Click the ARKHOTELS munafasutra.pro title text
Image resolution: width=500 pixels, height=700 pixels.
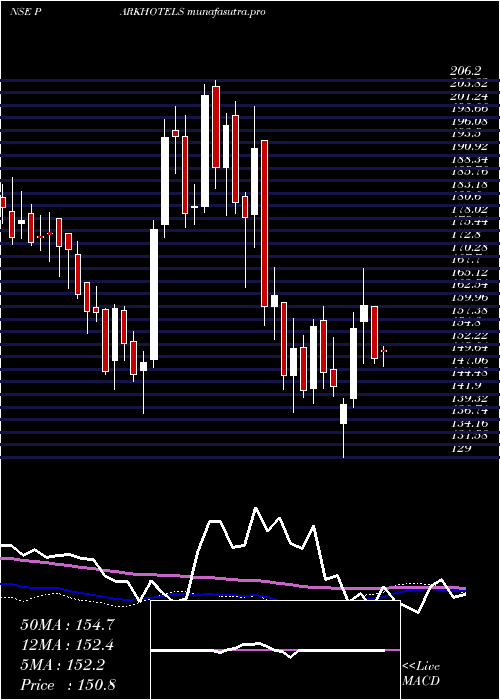(x=193, y=12)
